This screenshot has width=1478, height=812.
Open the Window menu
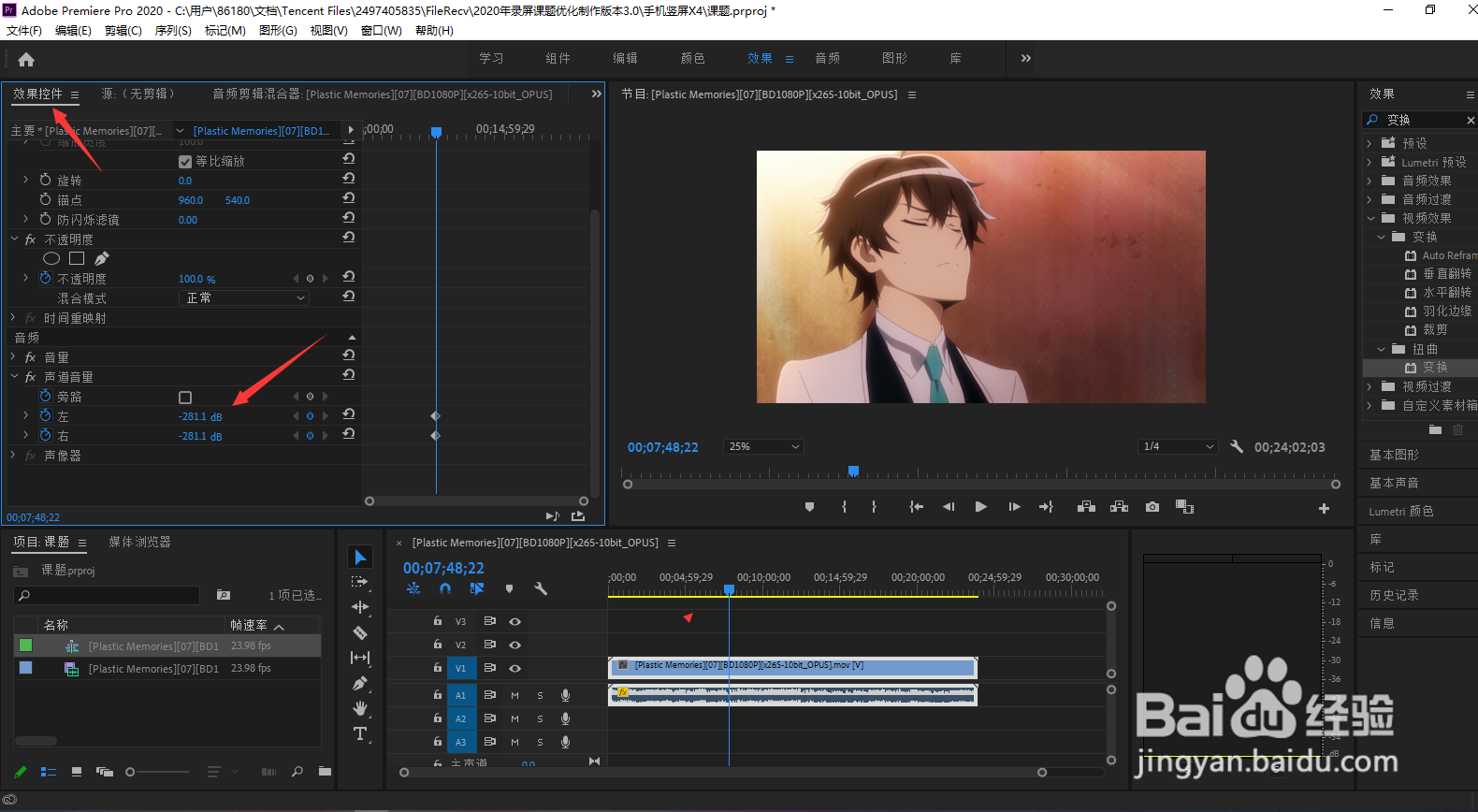pyautogui.click(x=382, y=30)
